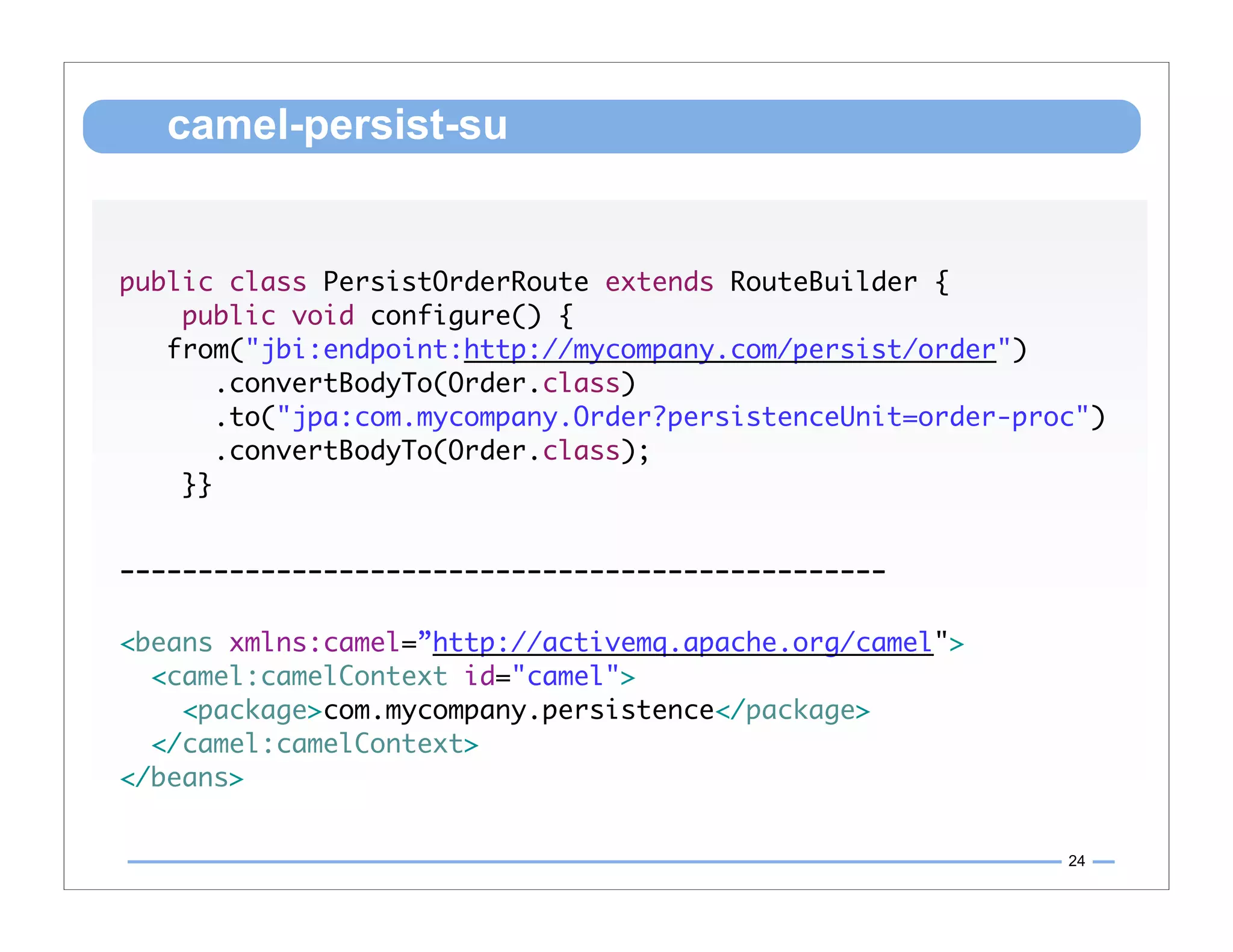Click the camel:camelContext id="camel" tag
The image size is (1233, 952).
tap(393, 676)
